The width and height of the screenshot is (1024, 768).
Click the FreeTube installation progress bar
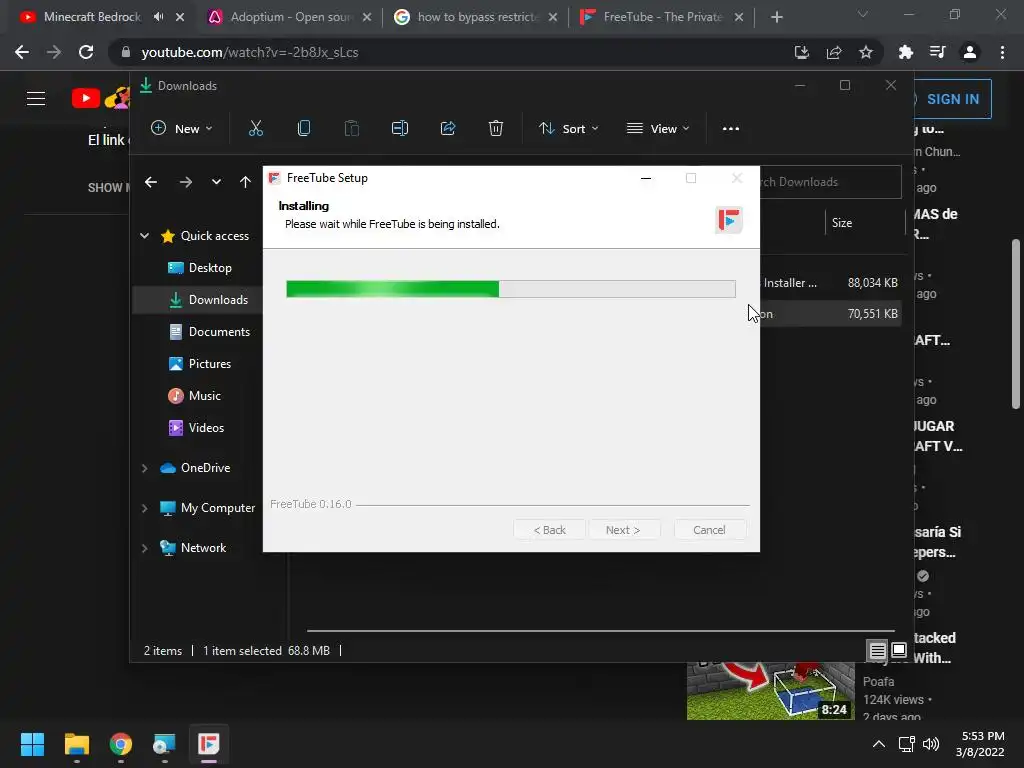(x=511, y=289)
